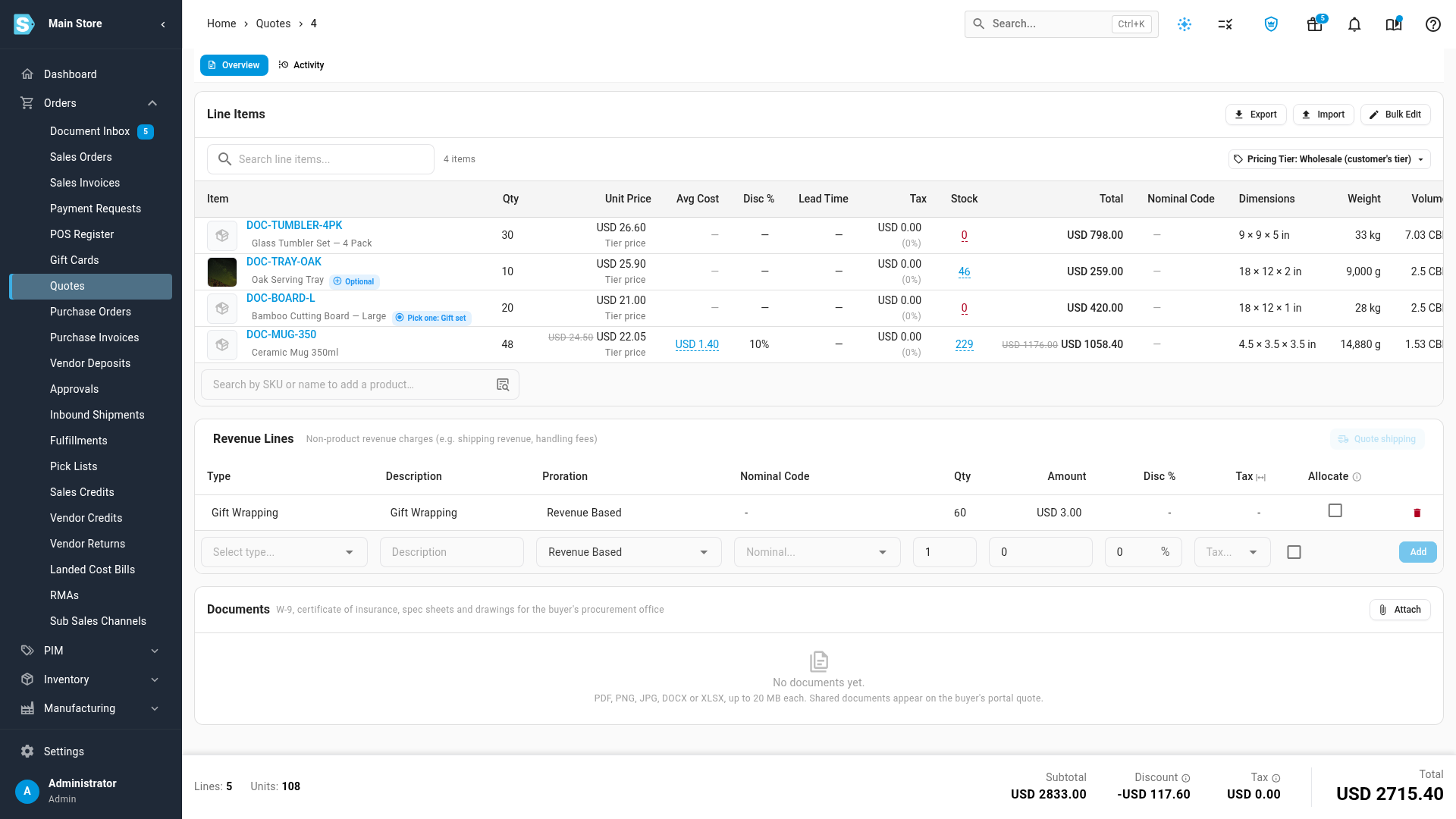Click placeholder image icon for DOC-MUG-350
This screenshot has height=819, width=1456.
222,345
